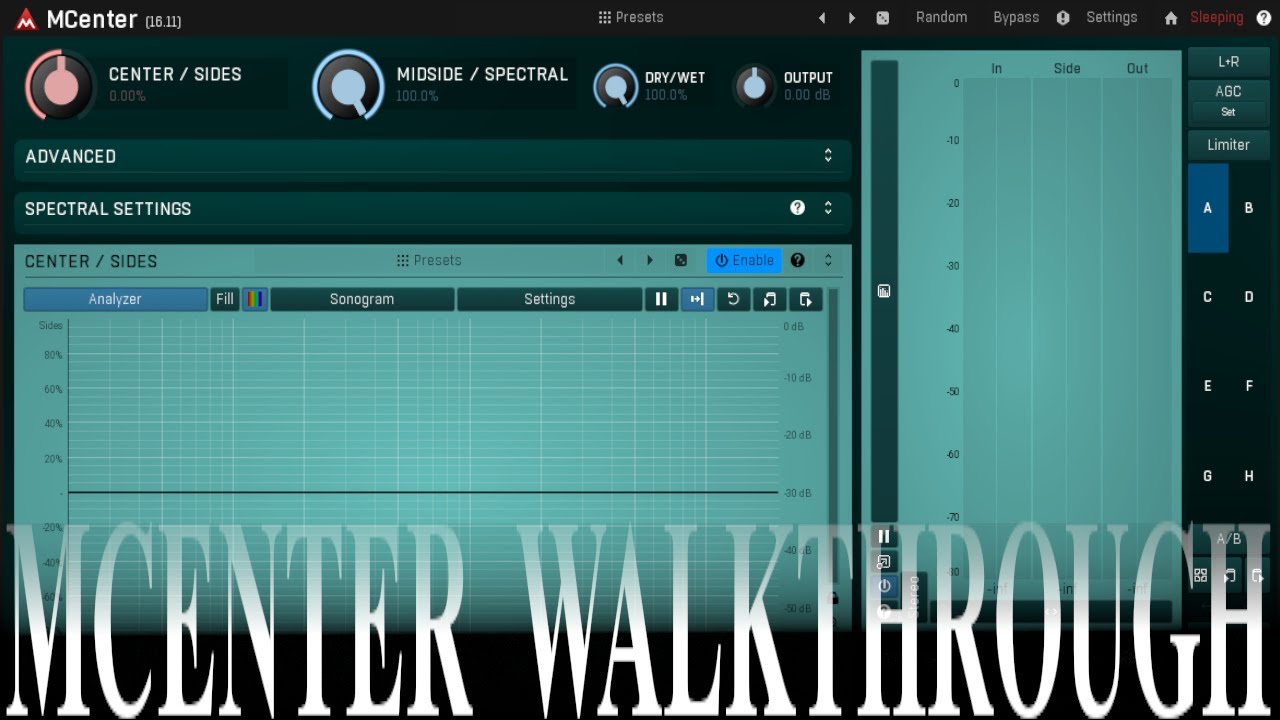Go to previous global preset arrow
Viewport: 1280px width, 720px height.
(822, 18)
